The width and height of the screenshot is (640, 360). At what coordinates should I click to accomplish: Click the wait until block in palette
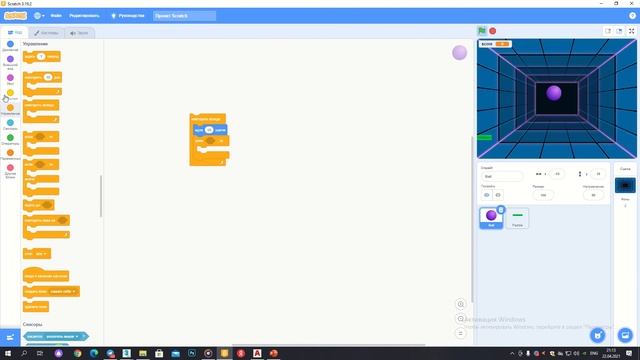[x=38, y=205]
